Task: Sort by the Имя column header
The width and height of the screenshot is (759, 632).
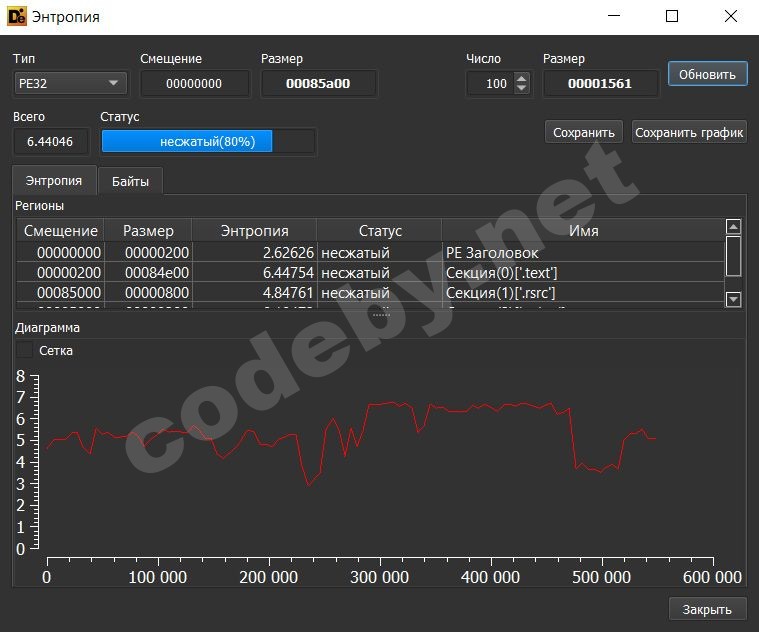Action: tap(583, 230)
